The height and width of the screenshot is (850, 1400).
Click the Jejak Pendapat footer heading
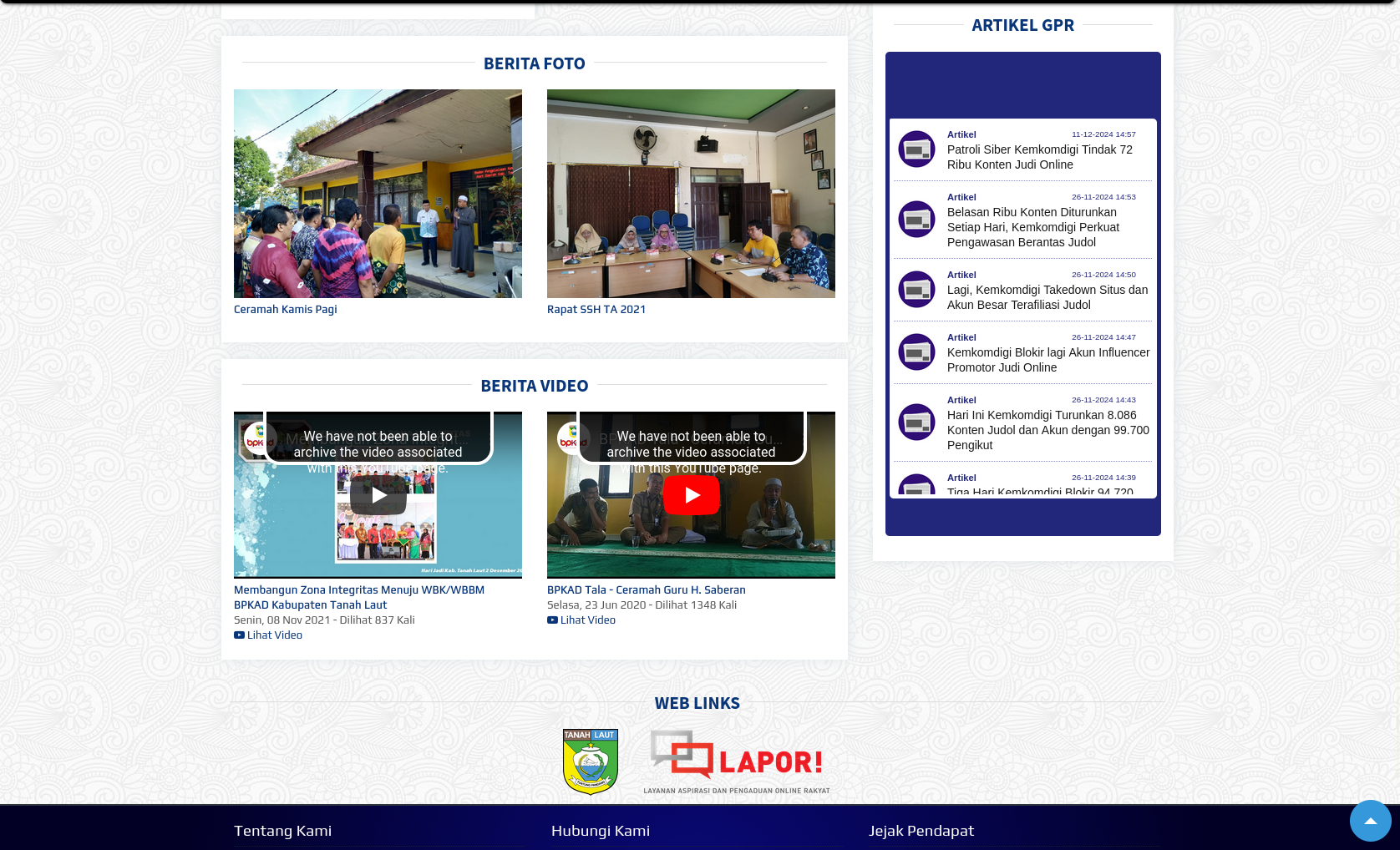click(921, 831)
